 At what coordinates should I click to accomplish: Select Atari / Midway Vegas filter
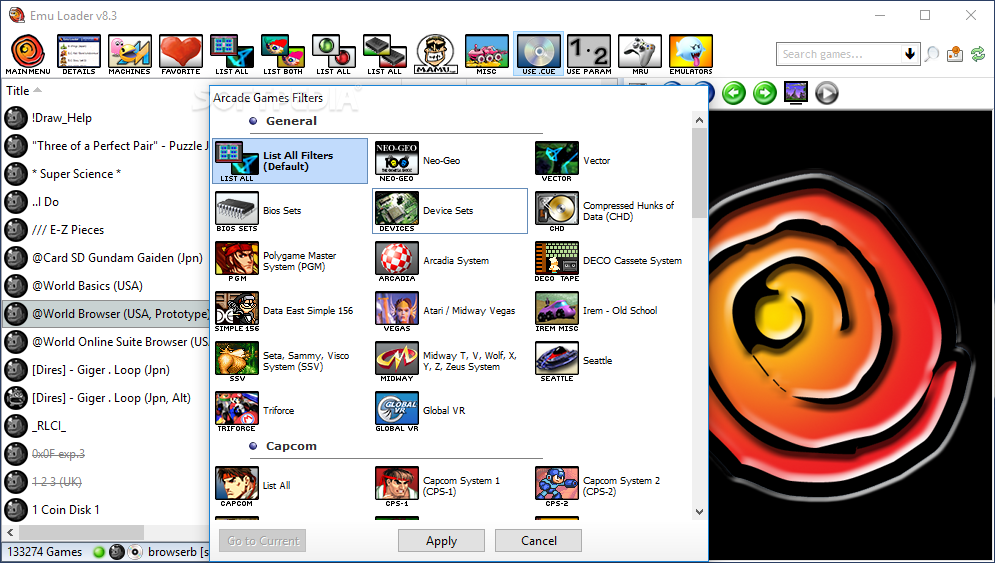[x=449, y=311]
